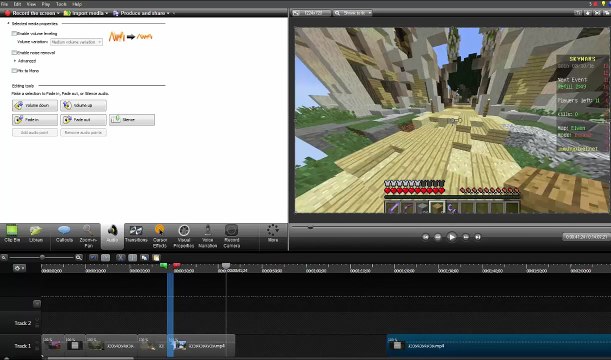Click the Volume up button
611x360 pixels.
[x=83, y=105]
